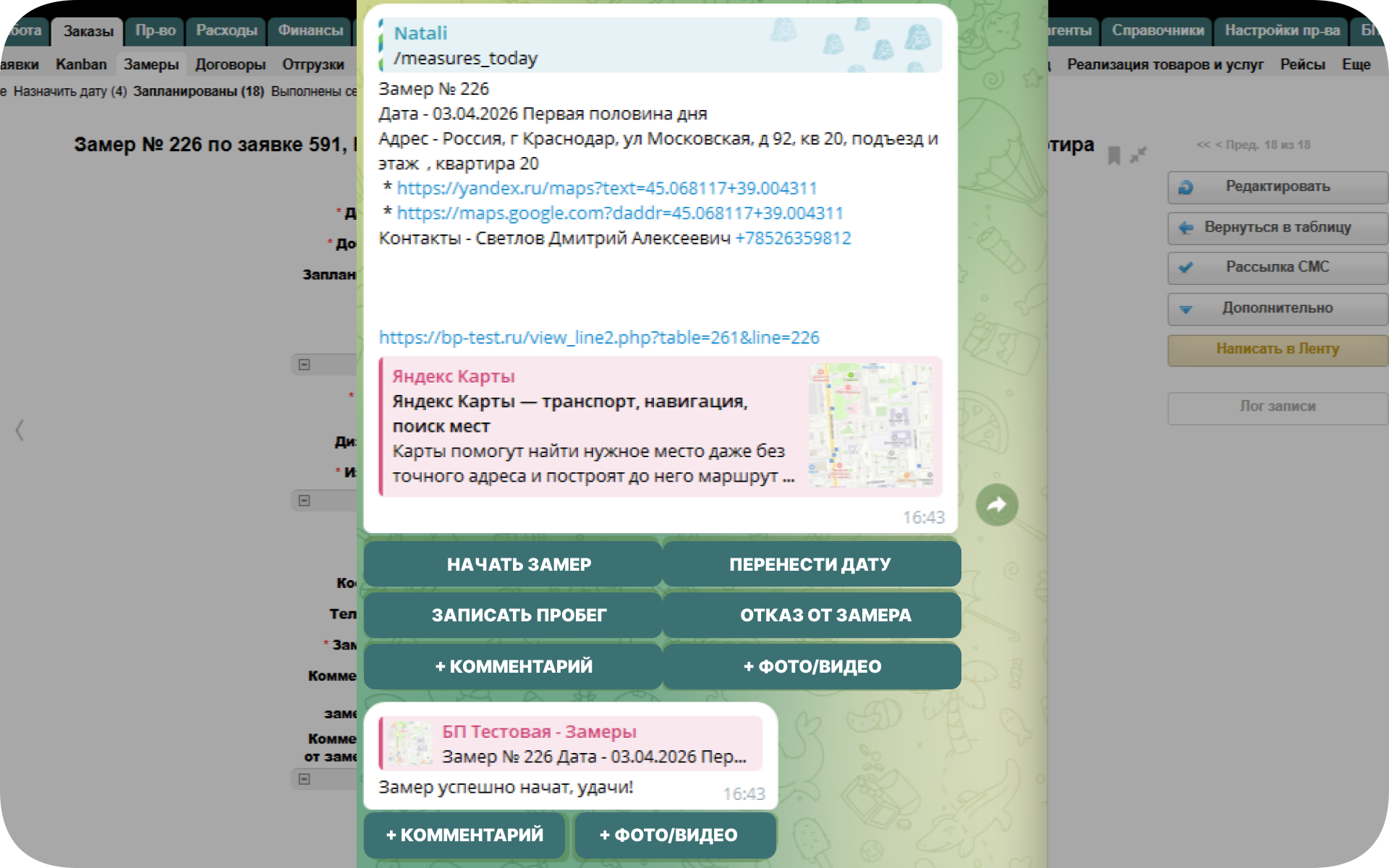Click the Вернуться в таблицу button
Viewport: 1389px width, 868px height.
[1277, 228]
